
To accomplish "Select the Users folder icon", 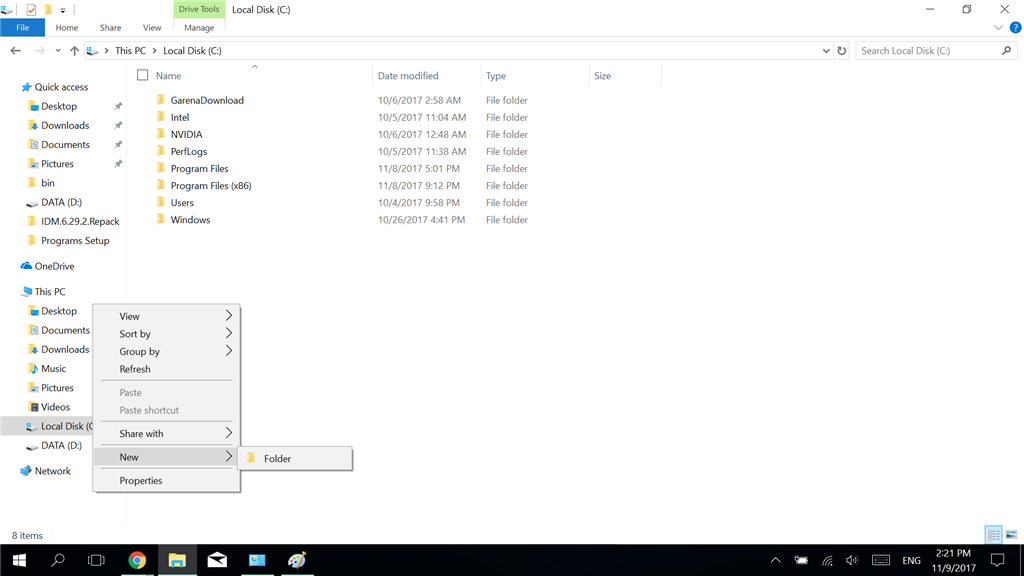I will click(161, 202).
